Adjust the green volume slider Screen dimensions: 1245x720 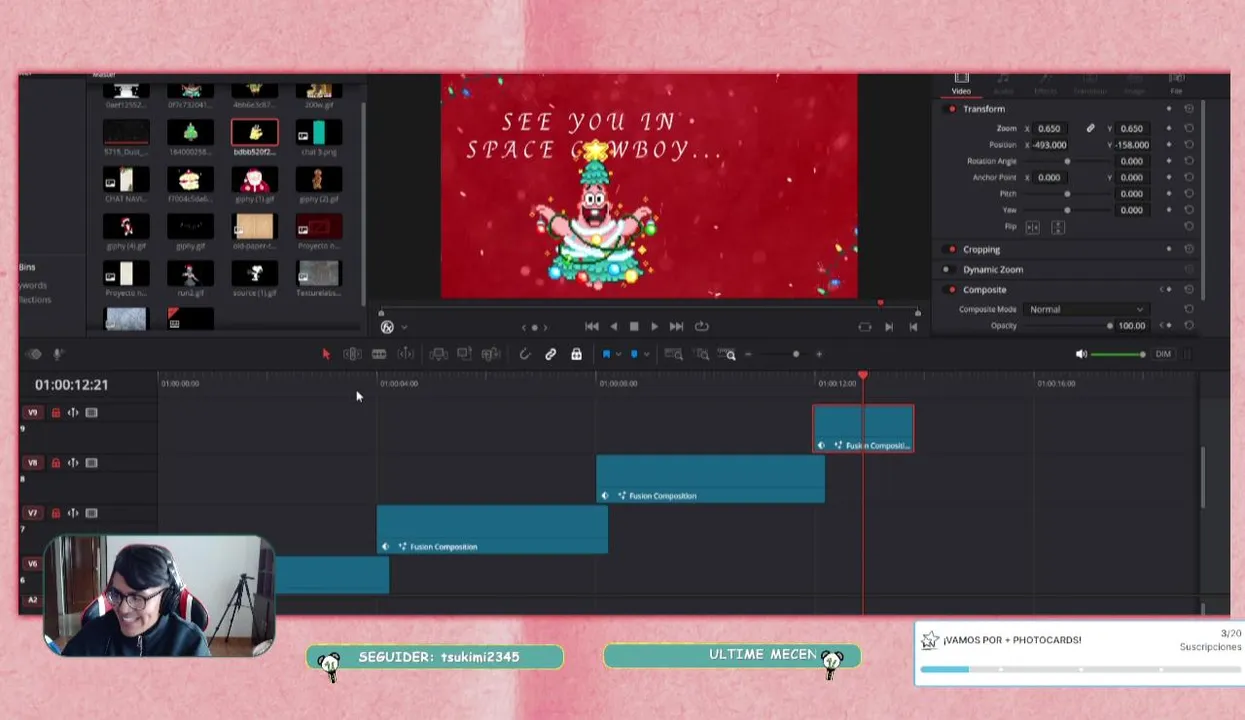(1118, 354)
